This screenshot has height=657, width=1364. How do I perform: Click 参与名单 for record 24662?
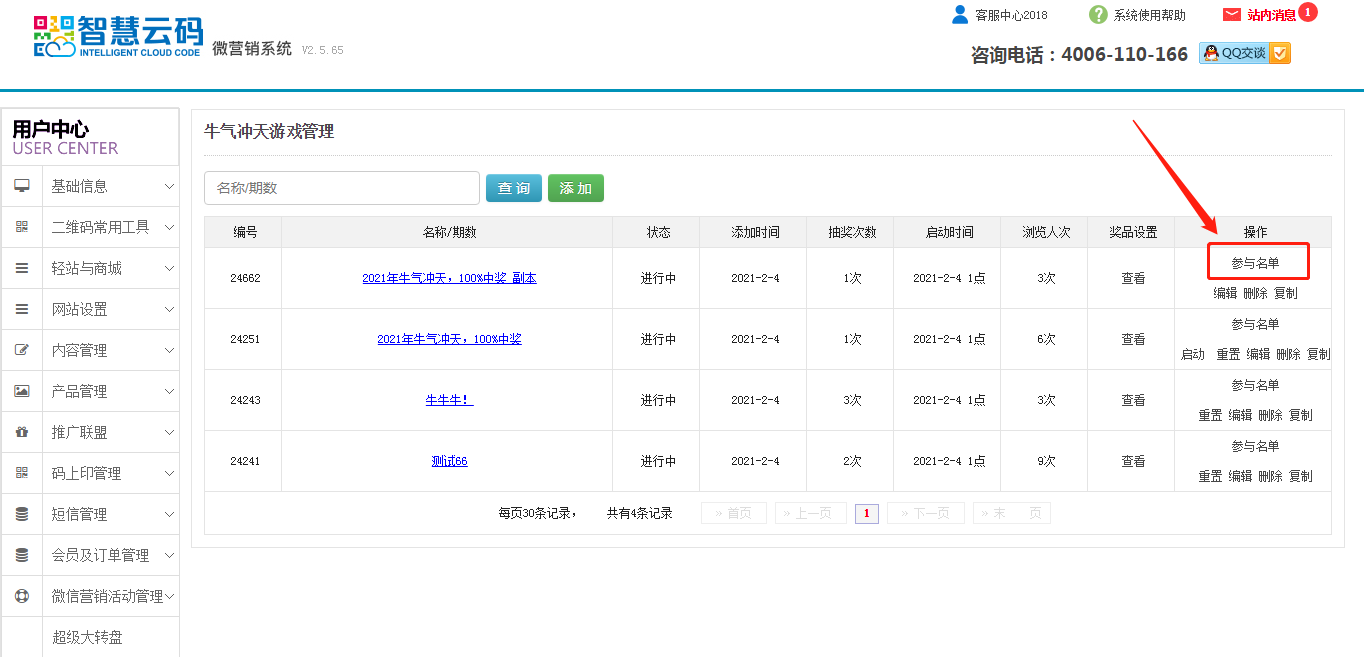pyautogui.click(x=1255, y=263)
